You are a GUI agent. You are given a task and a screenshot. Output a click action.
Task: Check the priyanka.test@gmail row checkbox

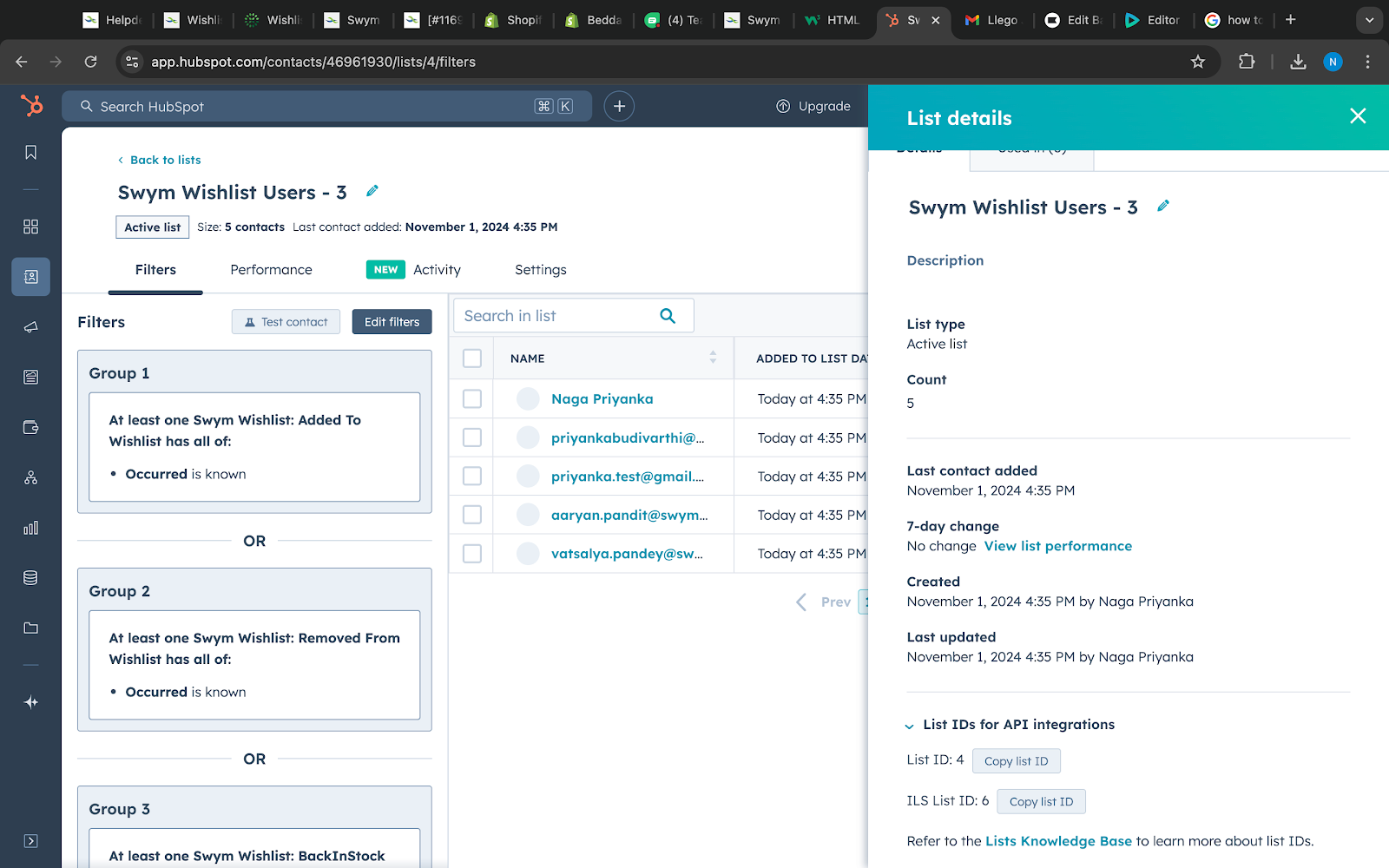click(x=472, y=476)
